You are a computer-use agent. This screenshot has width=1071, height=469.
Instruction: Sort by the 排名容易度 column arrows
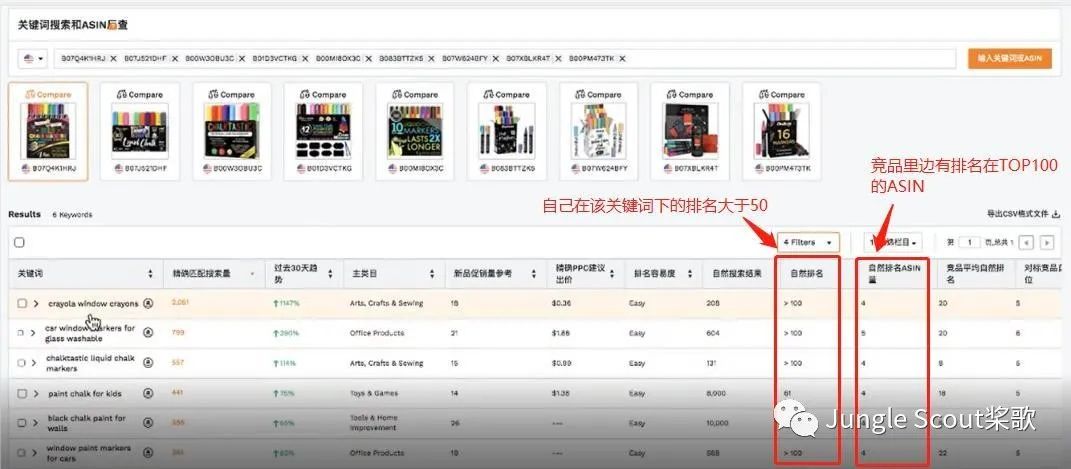coord(689,274)
